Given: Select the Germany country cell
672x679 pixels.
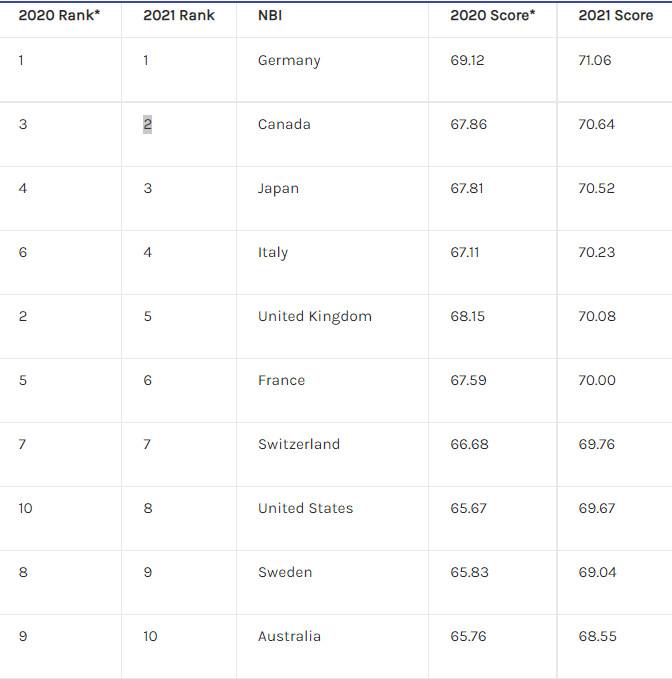Looking at the screenshot, I should 289,61.
